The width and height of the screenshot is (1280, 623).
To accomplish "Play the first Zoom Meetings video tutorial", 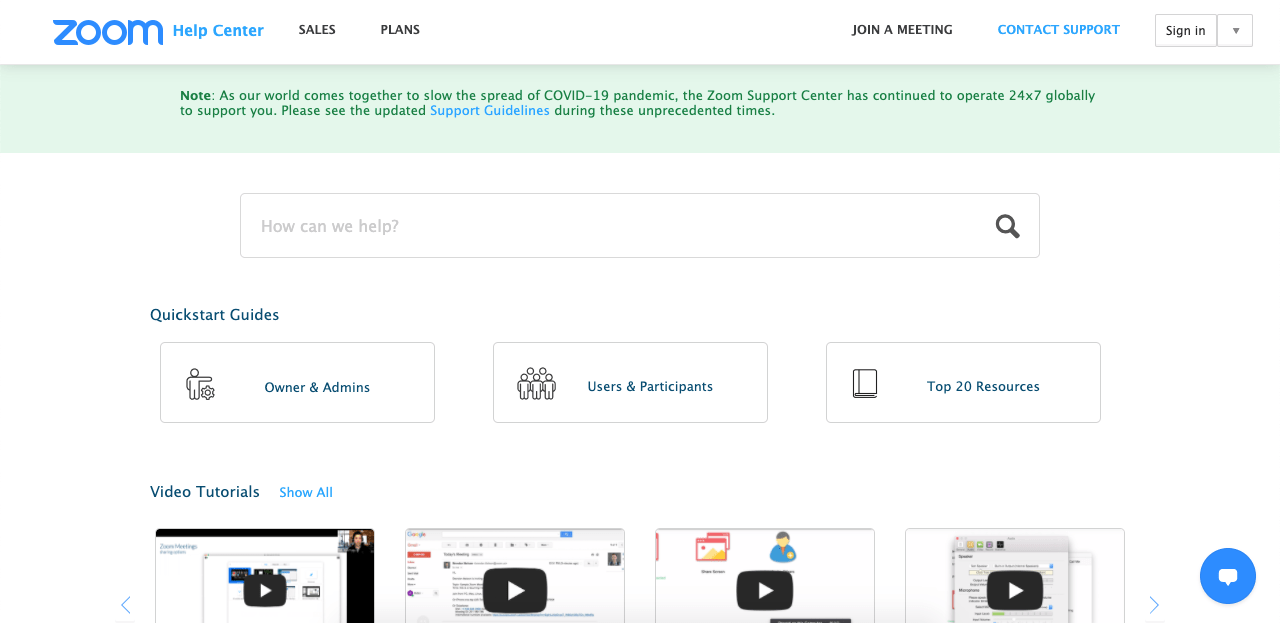I will coord(265,590).
